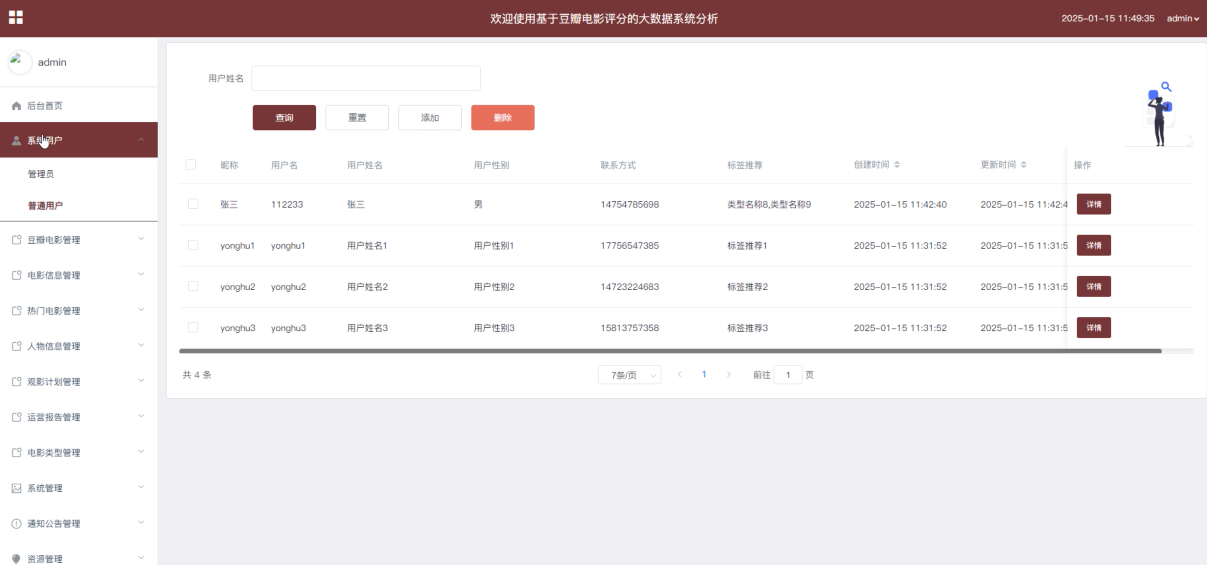Click the 查询 search button
Screen dimensions: 1207x565
pos(284,118)
